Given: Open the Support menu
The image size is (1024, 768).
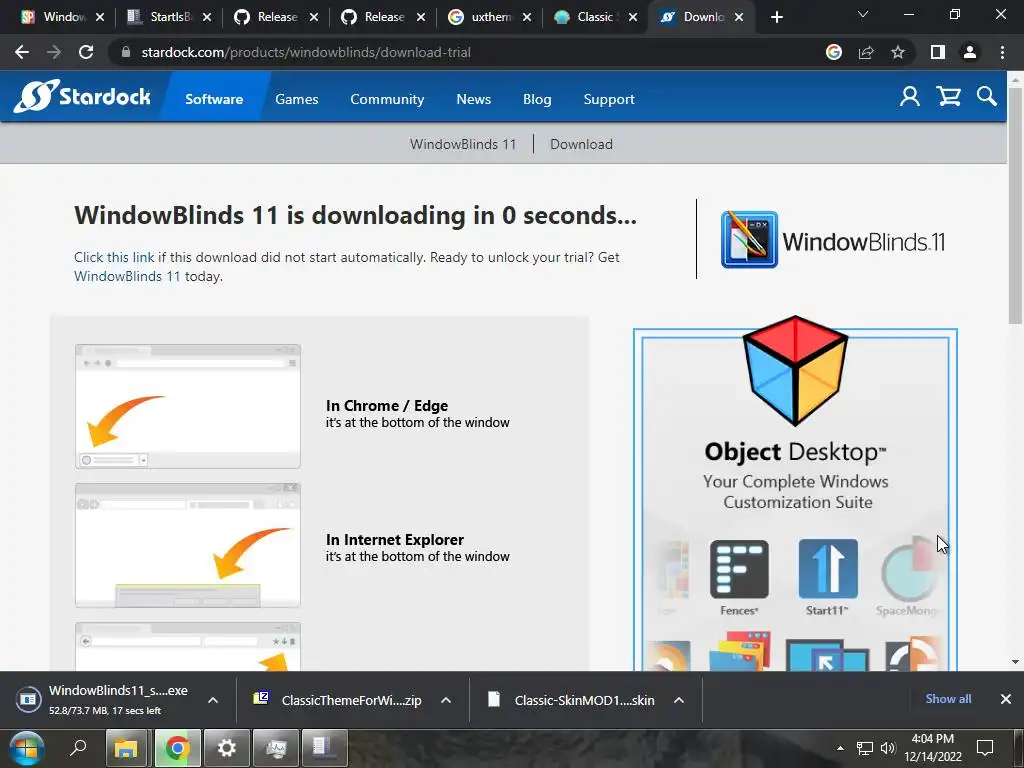Looking at the screenshot, I should 609,99.
